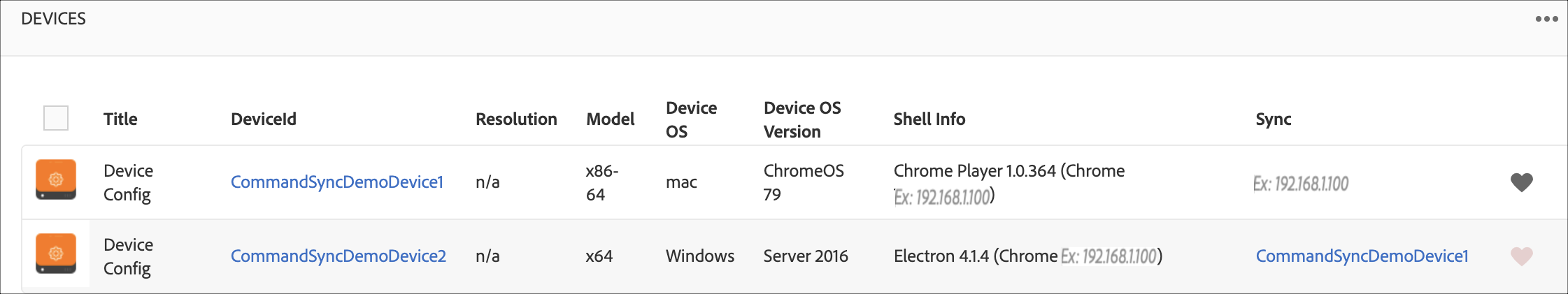This screenshot has width=1568, height=294.
Task: Open CommandSyncDemoDevice1 link in Sync column
Action: (x=1361, y=256)
